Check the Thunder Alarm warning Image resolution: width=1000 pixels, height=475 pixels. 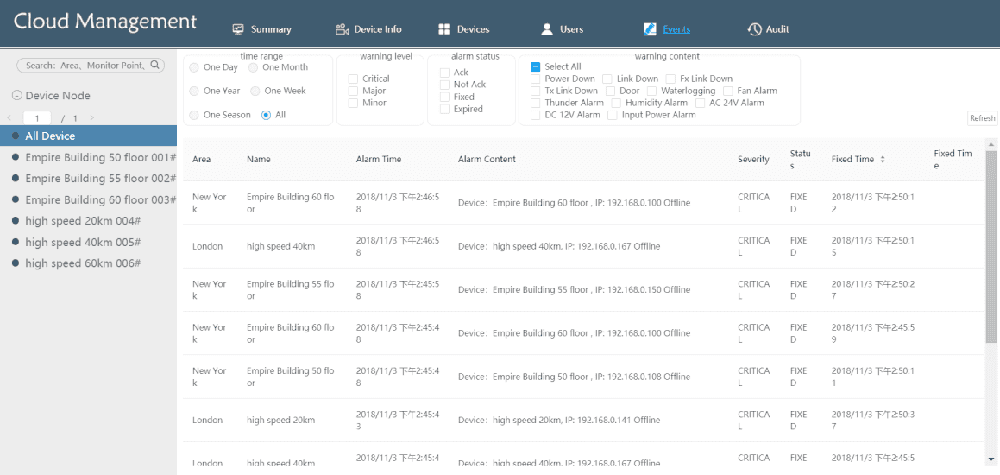[536, 103]
